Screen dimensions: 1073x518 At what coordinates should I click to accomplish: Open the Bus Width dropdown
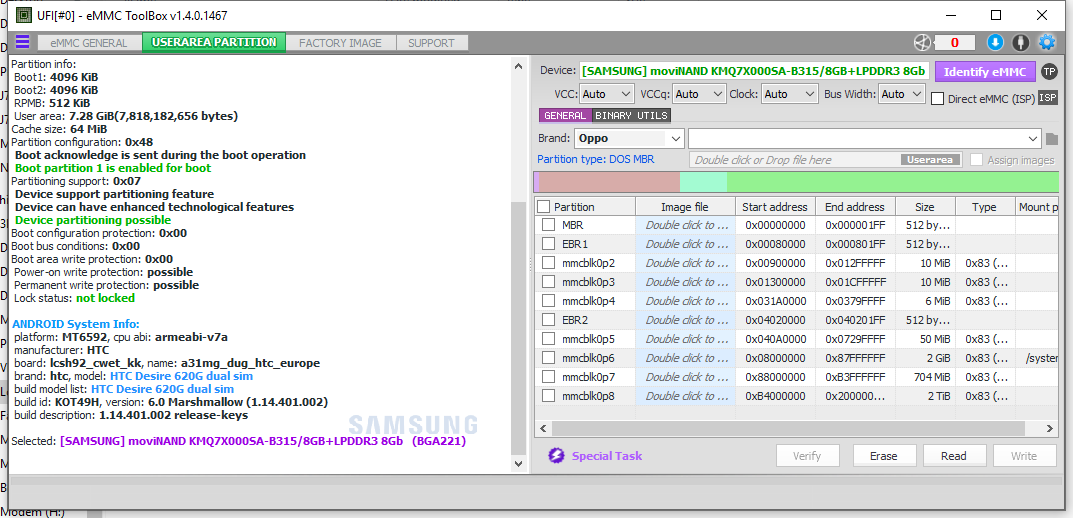point(902,94)
